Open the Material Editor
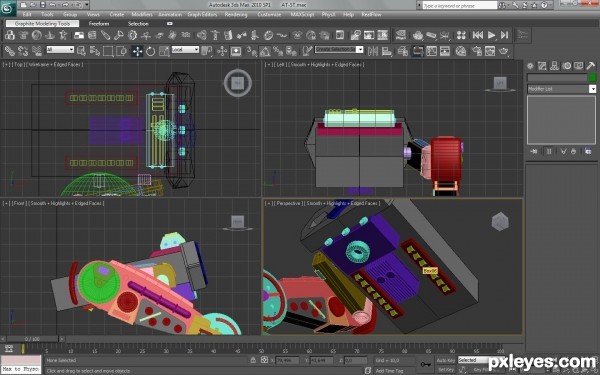Viewport: 600px width, 375px height. 461,51
